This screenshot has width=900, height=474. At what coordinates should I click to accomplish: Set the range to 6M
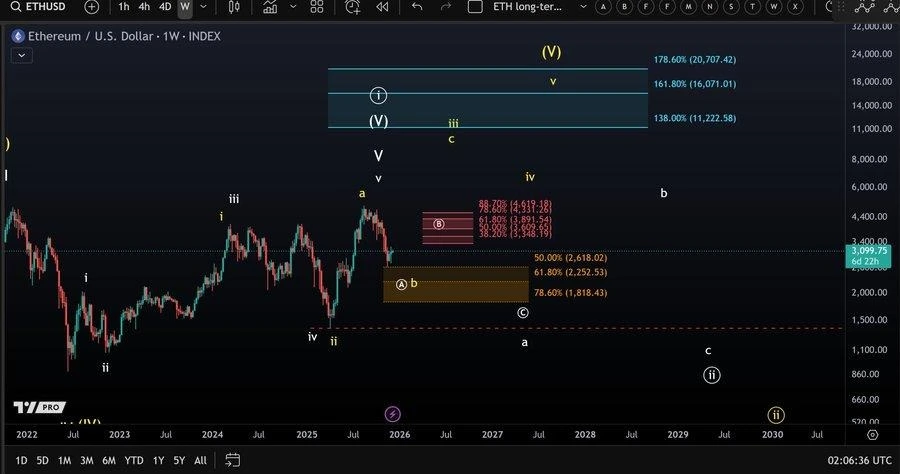point(109,460)
